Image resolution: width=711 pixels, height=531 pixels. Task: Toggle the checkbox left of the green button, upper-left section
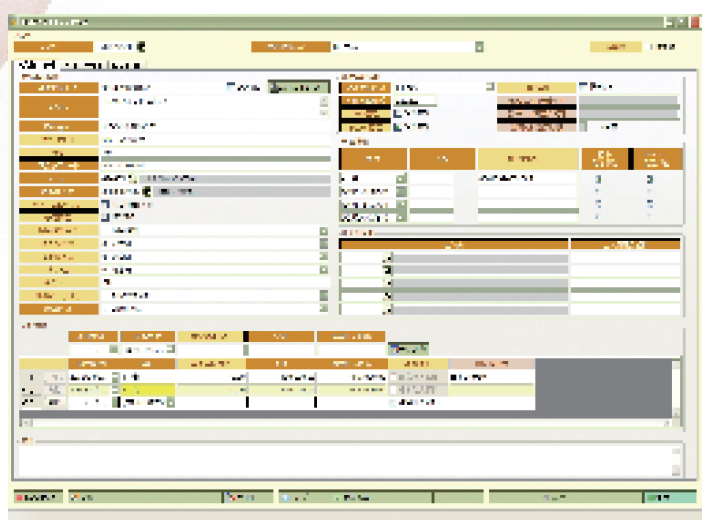(x=231, y=88)
